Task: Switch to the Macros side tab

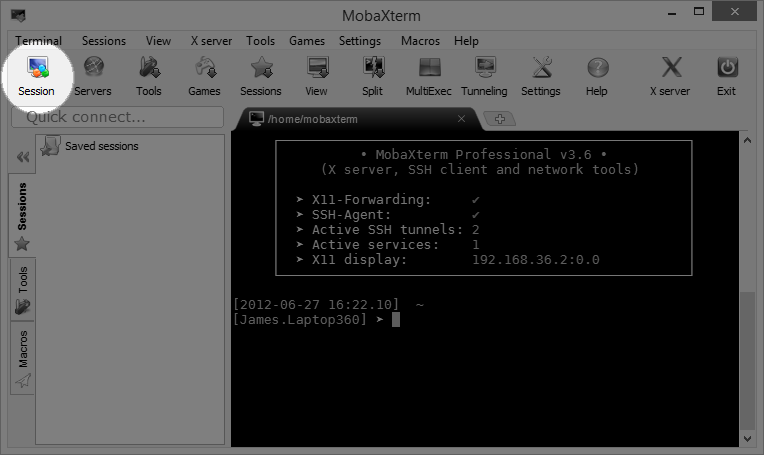Action: coord(22,358)
